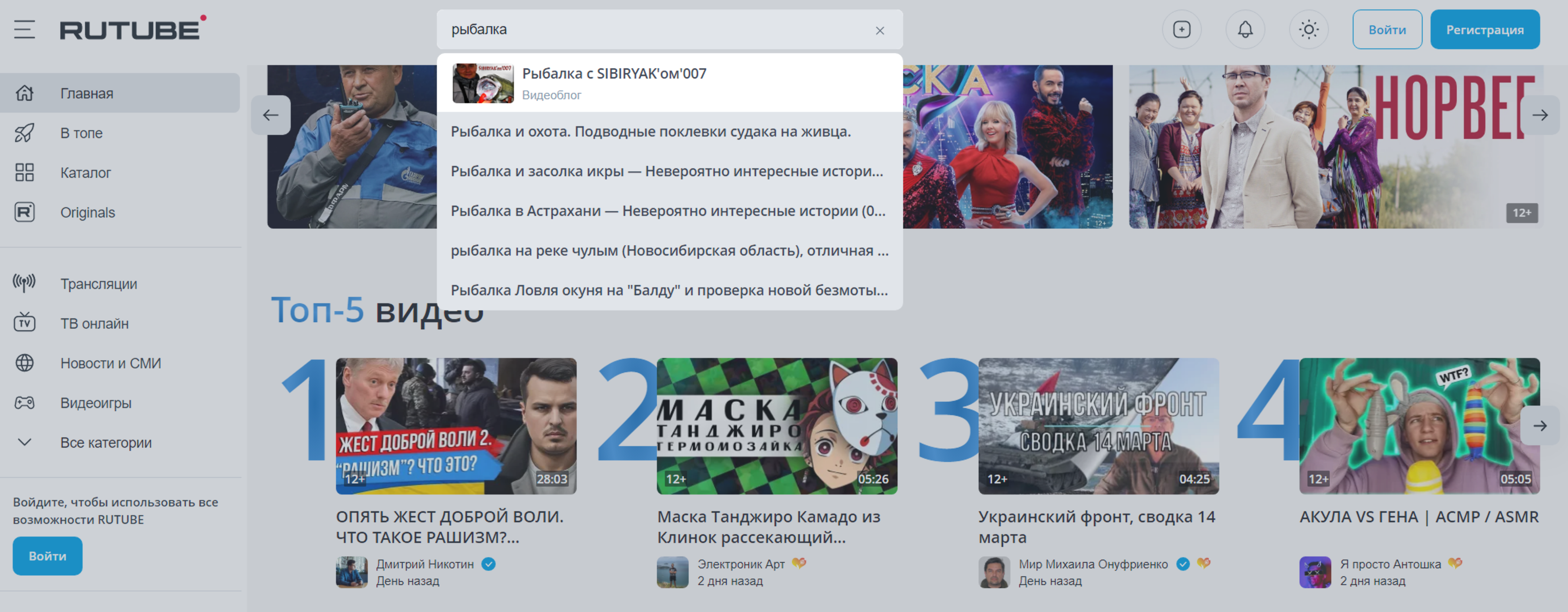Image resolution: width=1568 pixels, height=612 pixels.
Task: Expand Все категории list
Action: (x=120, y=442)
